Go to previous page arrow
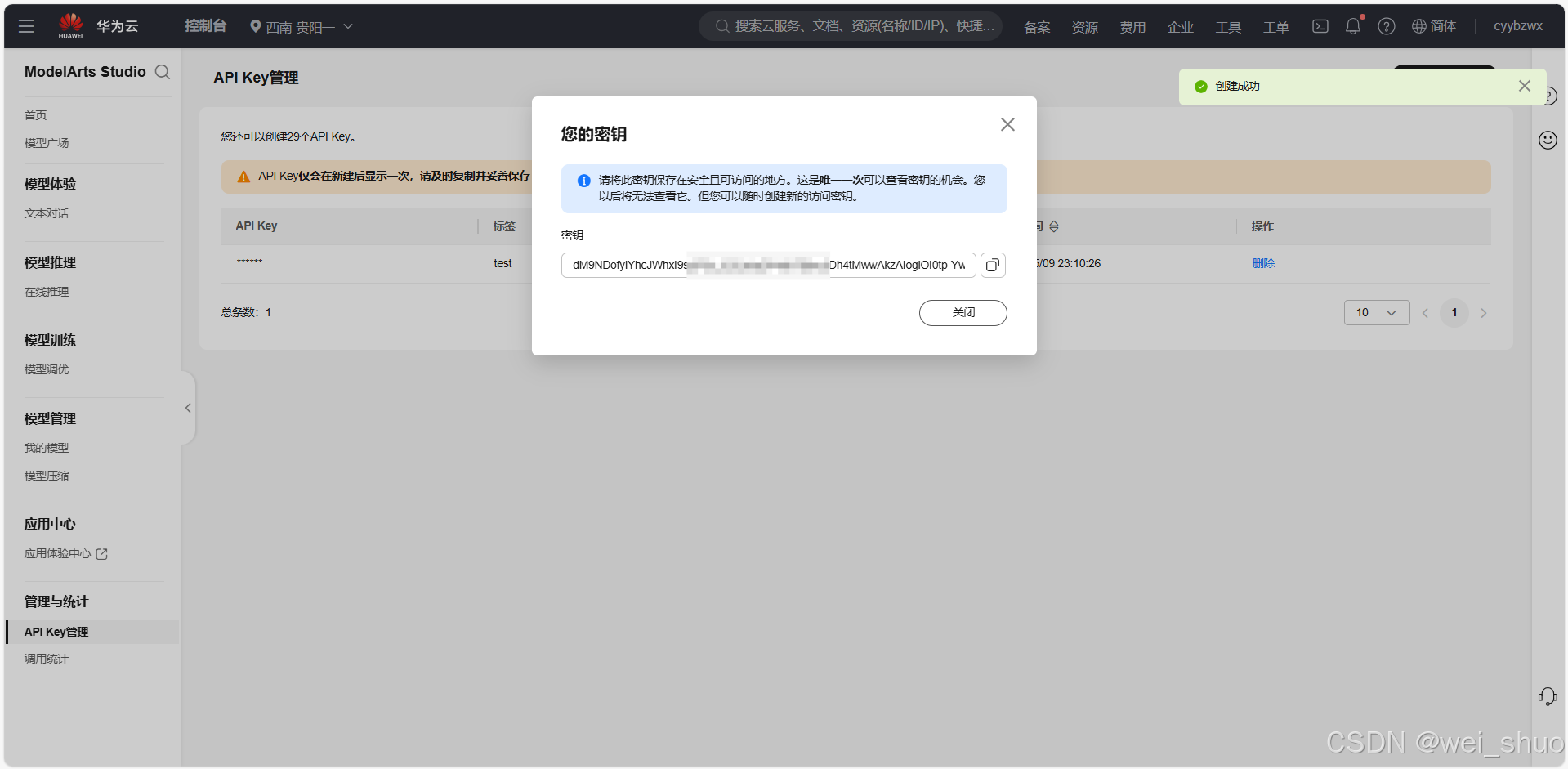The width and height of the screenshot is (1568, 769). tap(1425, 313)
